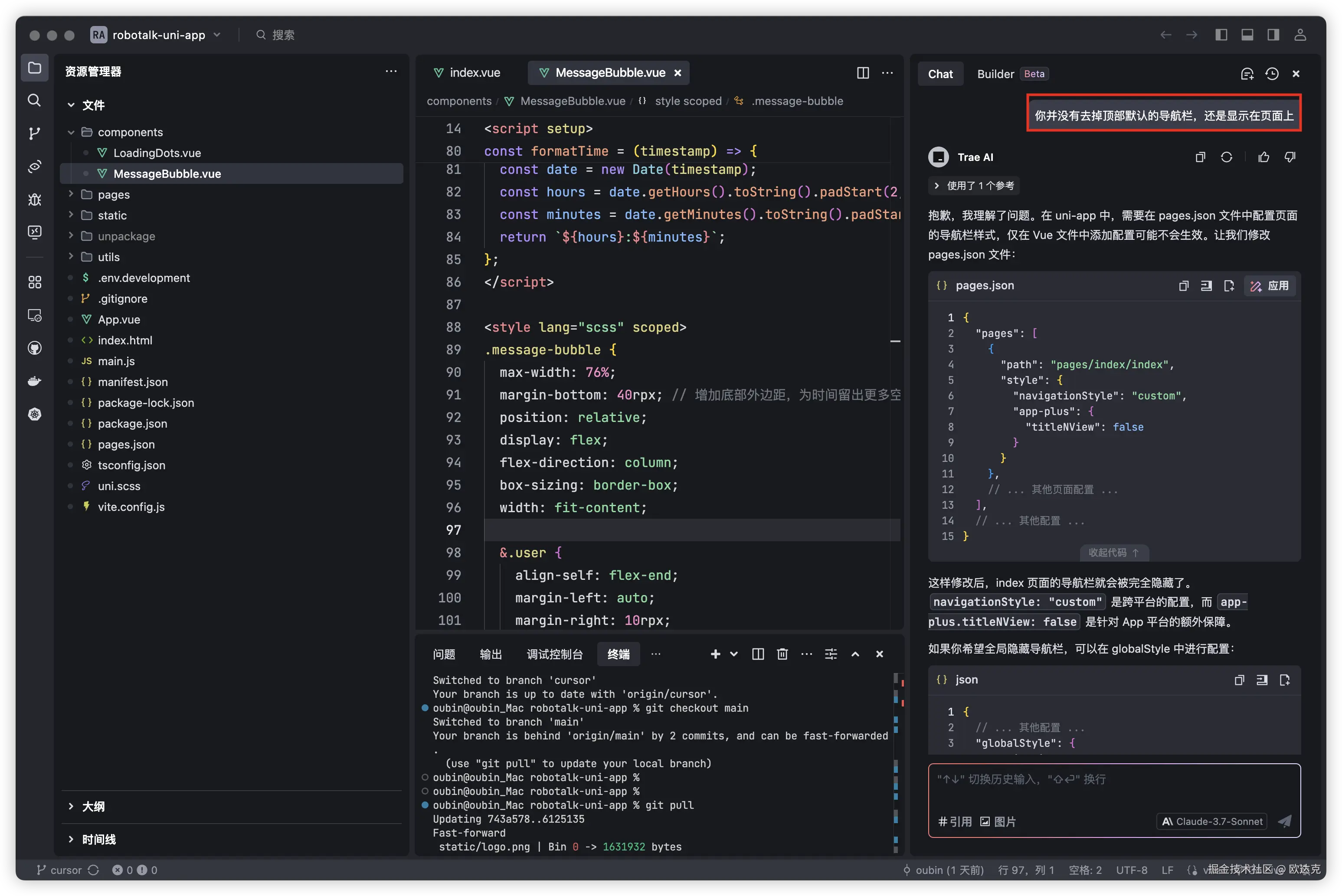Screen dimensions: 1342x896
Task: Regenerate the Trae AI response
Action: (x=1226, y=157)
